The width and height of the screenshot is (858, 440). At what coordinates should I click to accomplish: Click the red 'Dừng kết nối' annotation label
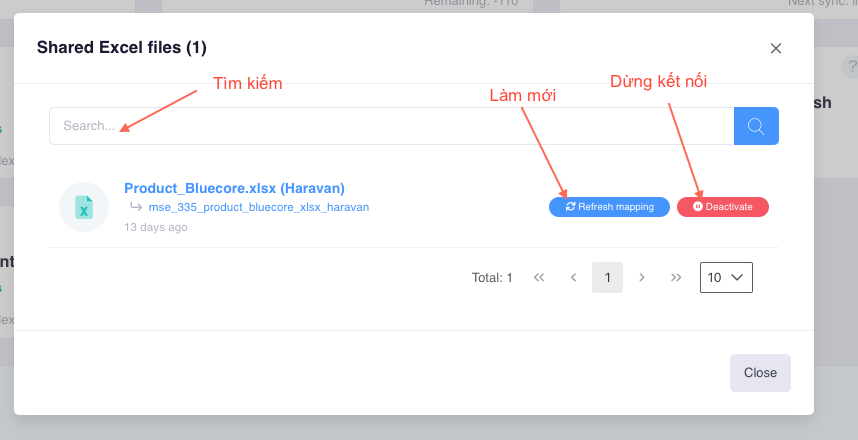[x=658, y=82]
